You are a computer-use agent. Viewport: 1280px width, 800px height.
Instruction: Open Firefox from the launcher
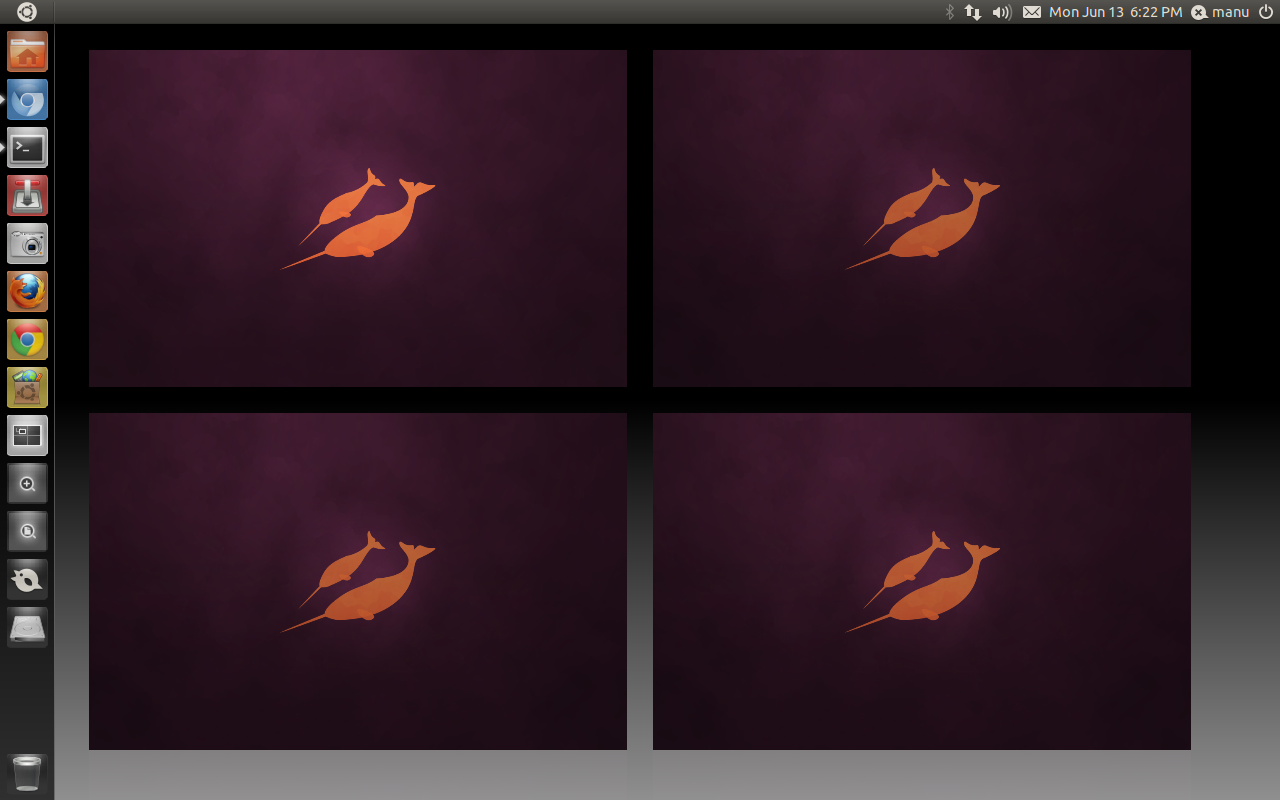point(27,291)
